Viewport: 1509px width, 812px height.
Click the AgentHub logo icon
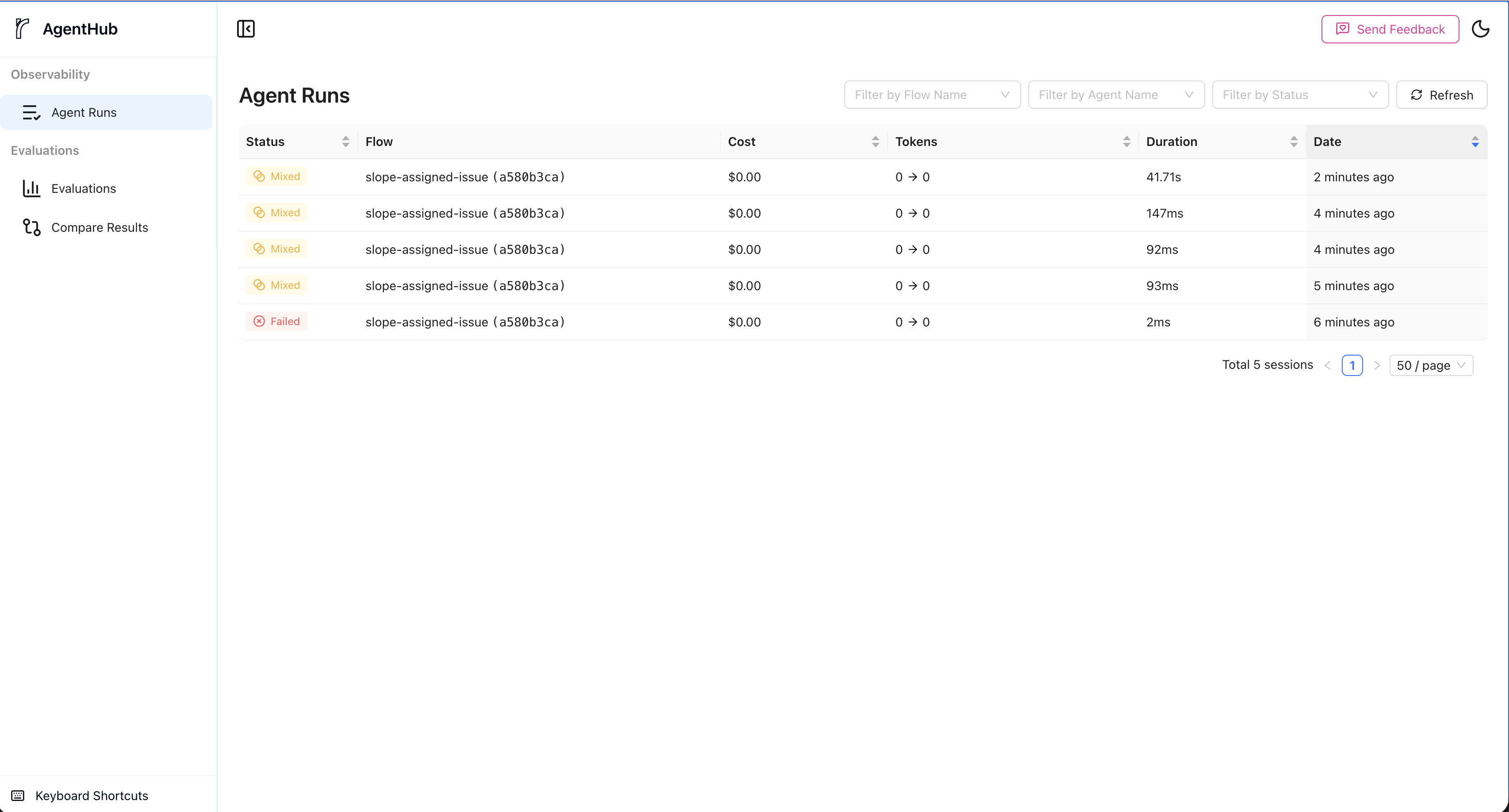(x=22, y=29)
